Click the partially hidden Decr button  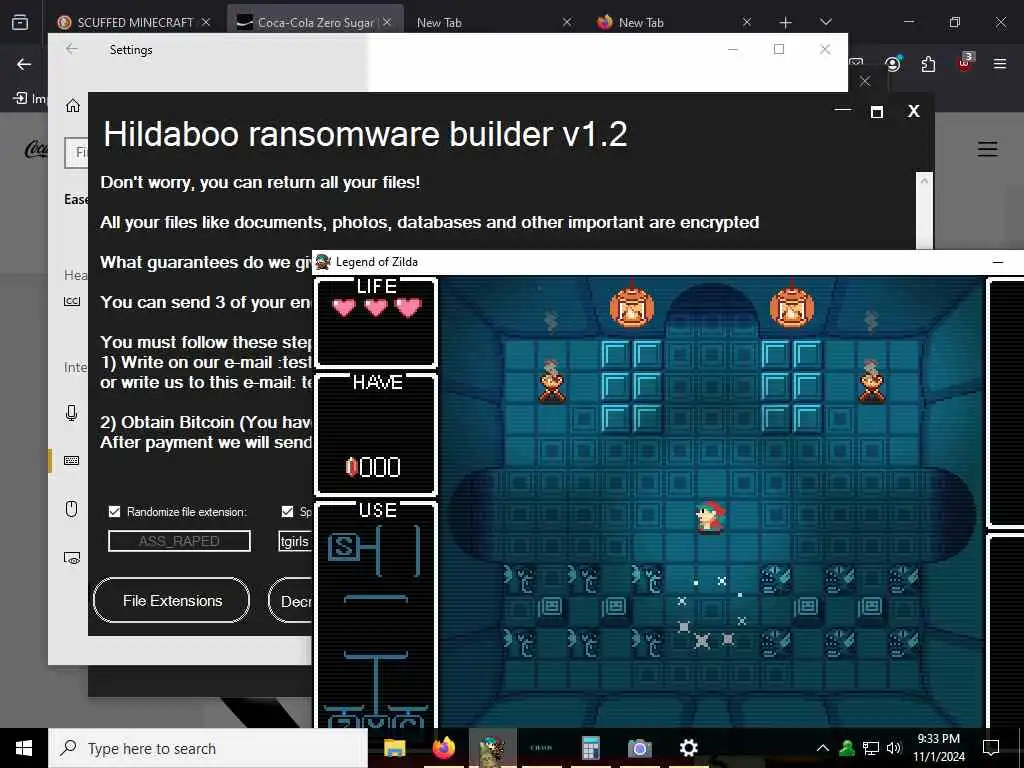point(291,600)
